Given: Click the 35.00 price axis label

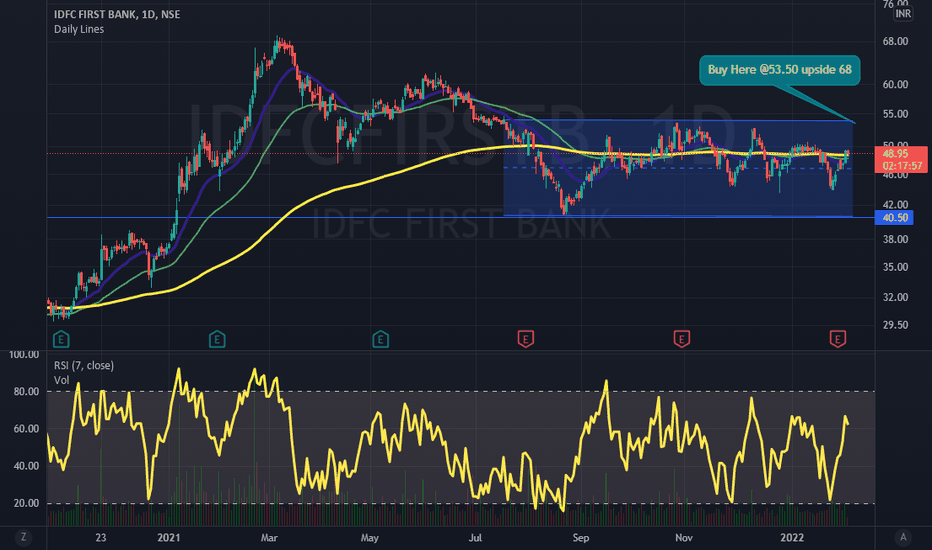Looking at the screenshot, I should 895,268.
